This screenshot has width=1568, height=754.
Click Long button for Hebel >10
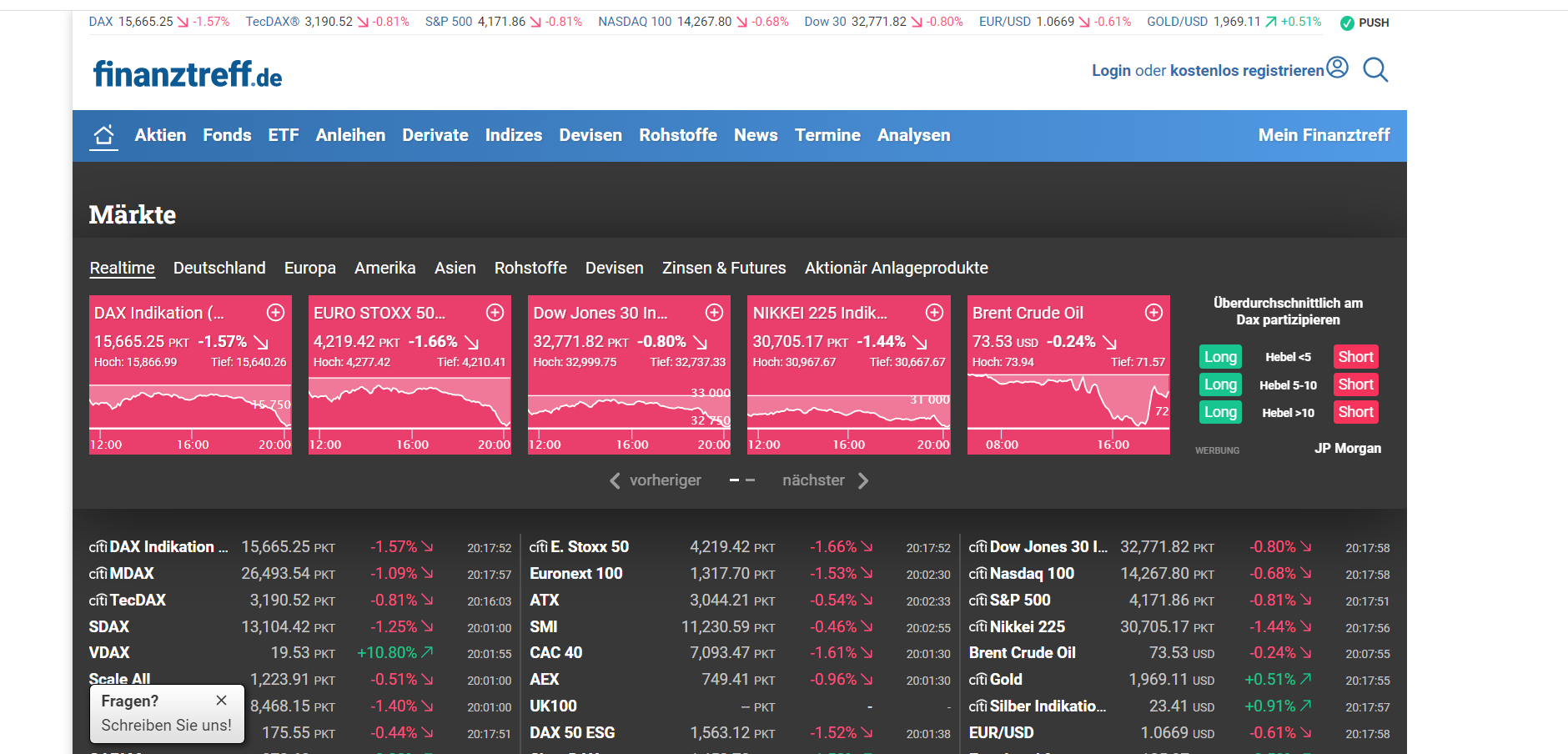(1220, 412)
